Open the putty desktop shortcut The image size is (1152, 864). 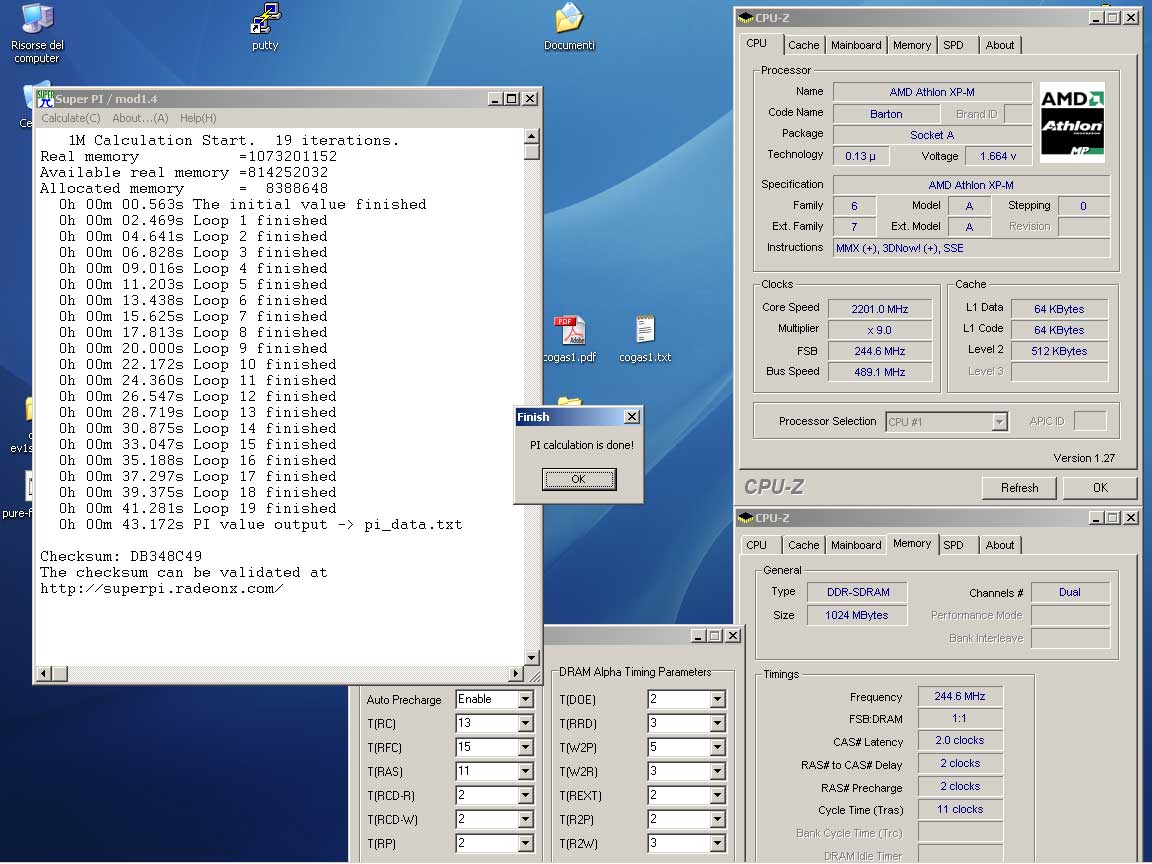tap(264, 26)
